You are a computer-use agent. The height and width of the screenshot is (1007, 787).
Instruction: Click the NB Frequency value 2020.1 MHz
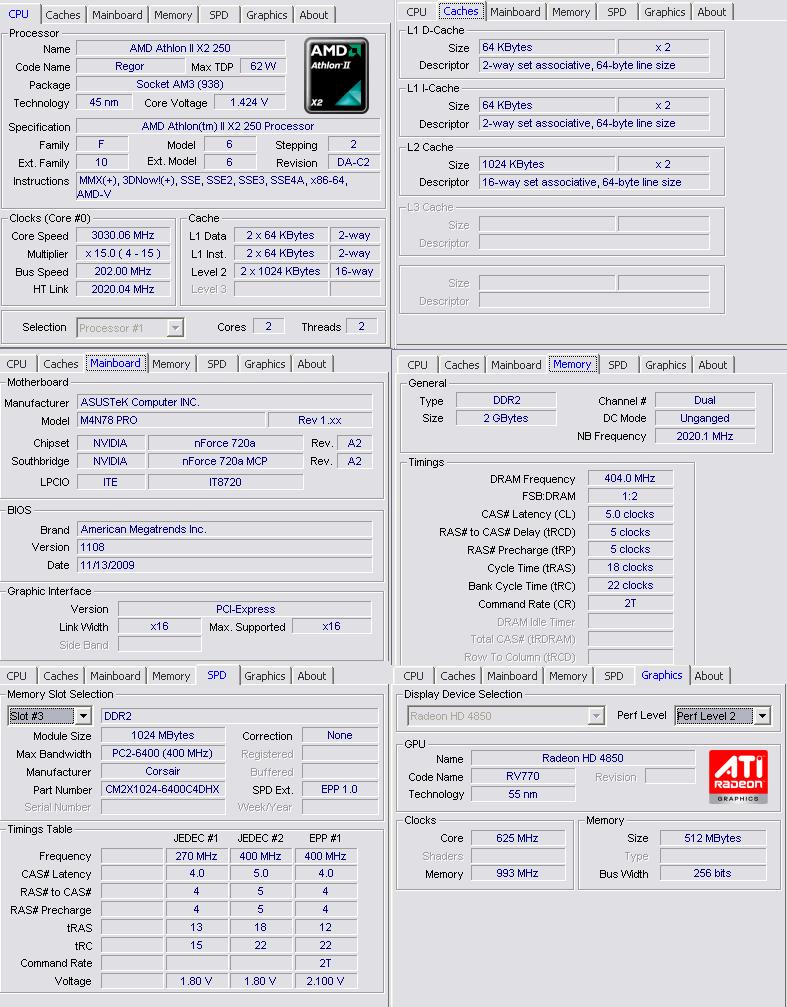coord(705,436)
